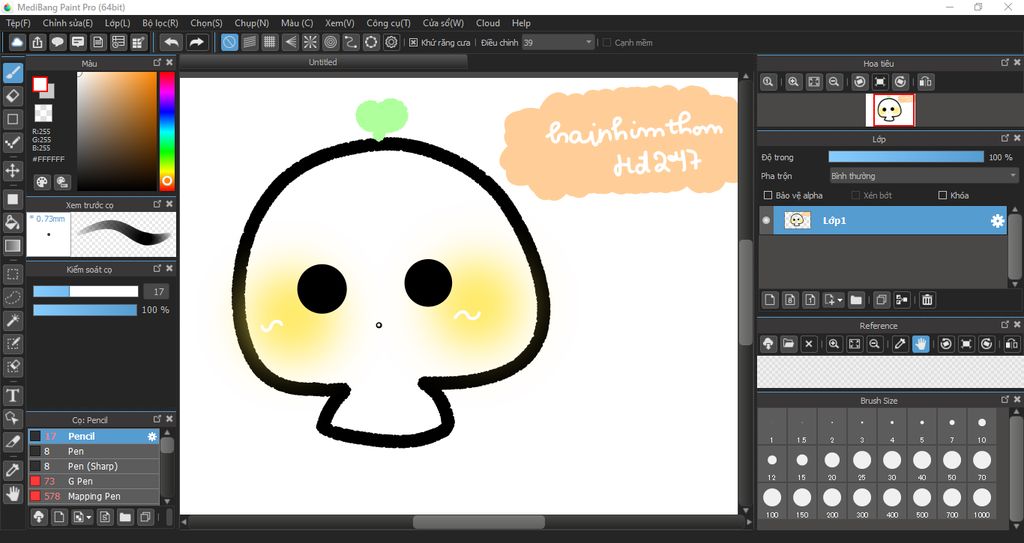Select the Brush tool

click(x=12, y=73)
